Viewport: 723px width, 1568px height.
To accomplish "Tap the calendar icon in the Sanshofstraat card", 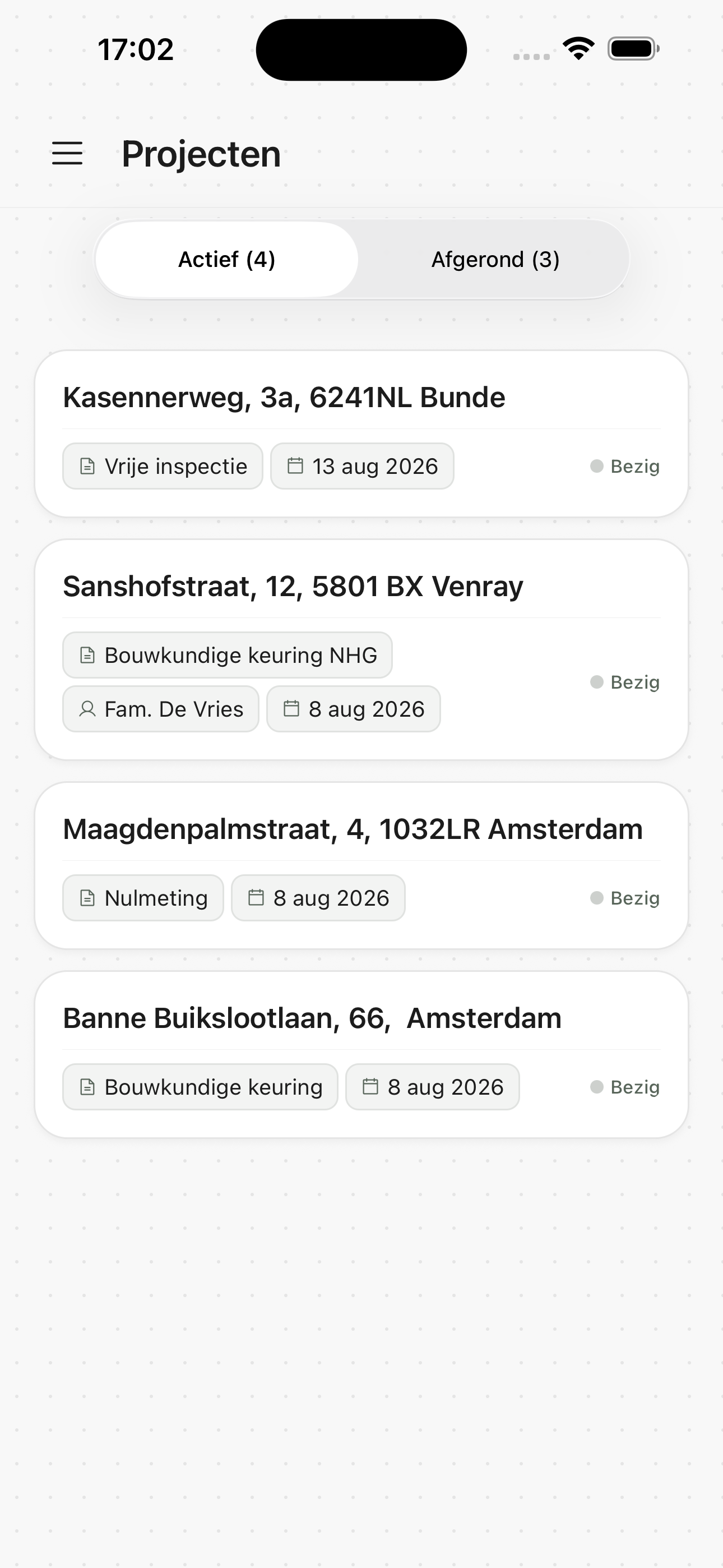I will (x=291, y=708).
